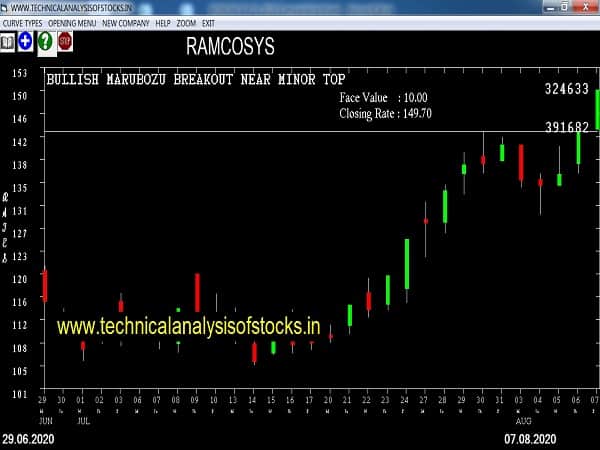The image size is (600, 450).
Task: Click the blue plus icon
Action: click(x=25, y=42)
